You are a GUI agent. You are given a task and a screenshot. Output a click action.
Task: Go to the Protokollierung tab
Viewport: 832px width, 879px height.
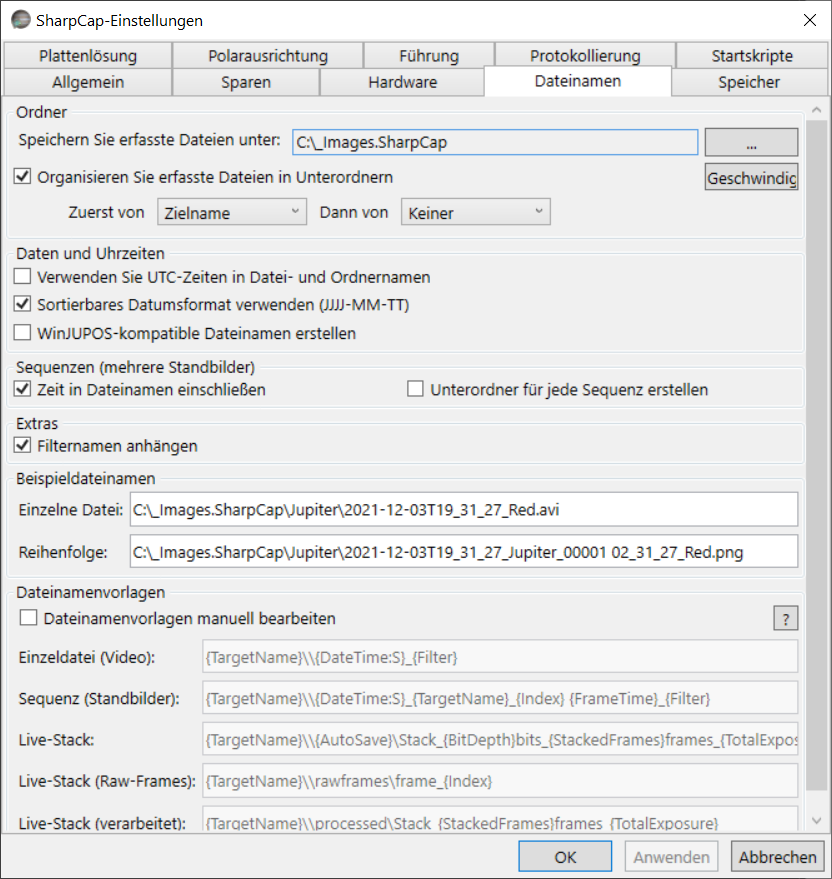tap(585, 55)
